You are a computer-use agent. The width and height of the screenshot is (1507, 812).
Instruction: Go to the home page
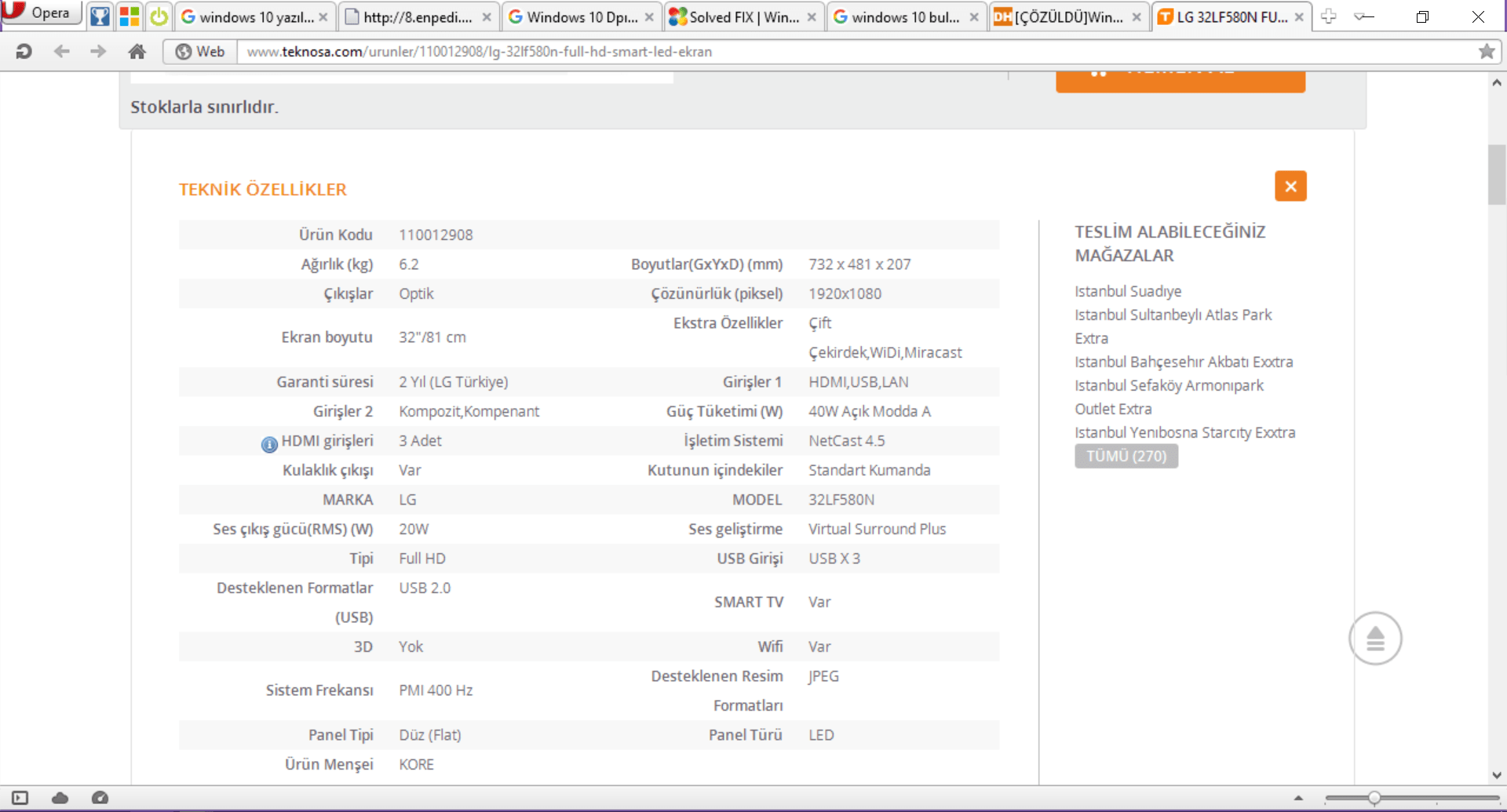pyautogui.click(x=137, y=52)
